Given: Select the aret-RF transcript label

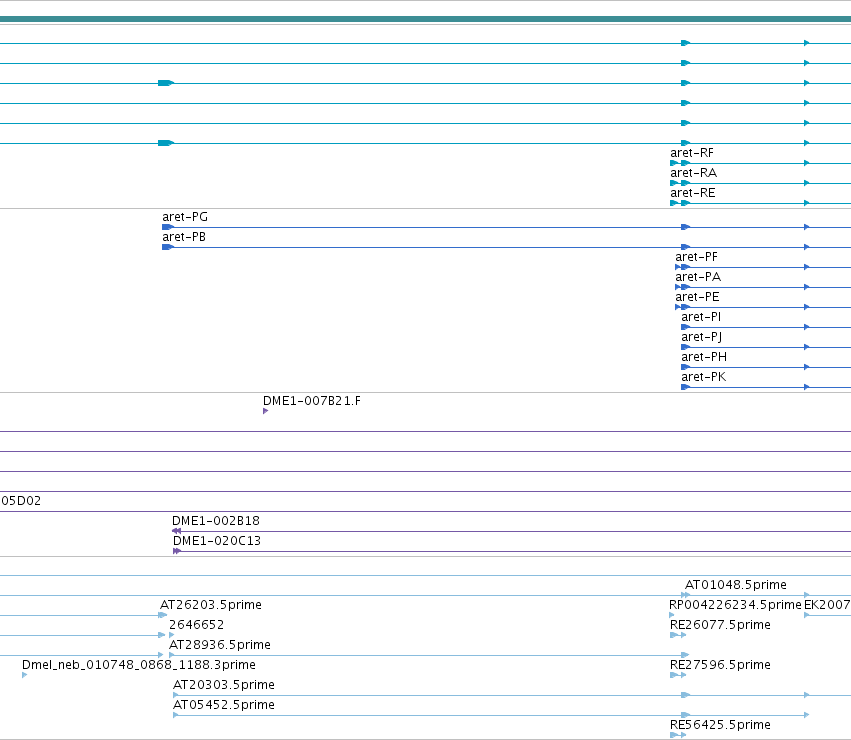Looking at the screenshot, I should 691,153.
